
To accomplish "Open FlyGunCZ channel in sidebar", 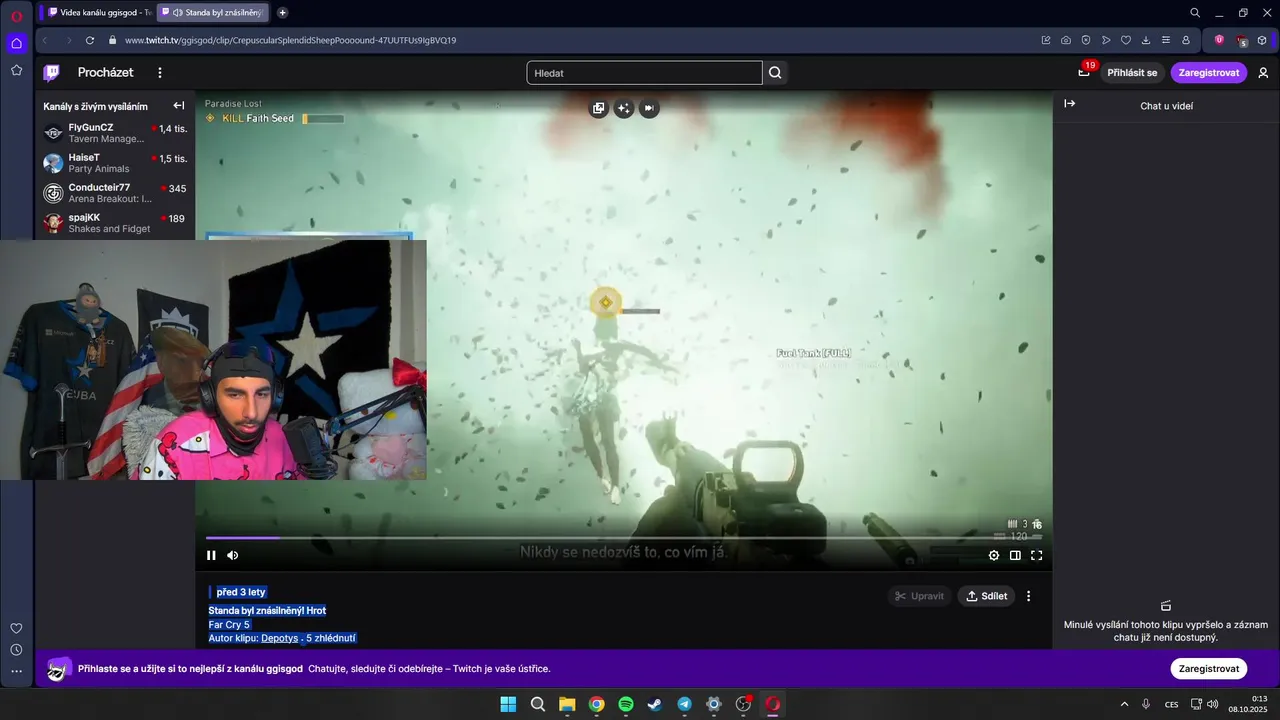I will click(x=115, y=133).
